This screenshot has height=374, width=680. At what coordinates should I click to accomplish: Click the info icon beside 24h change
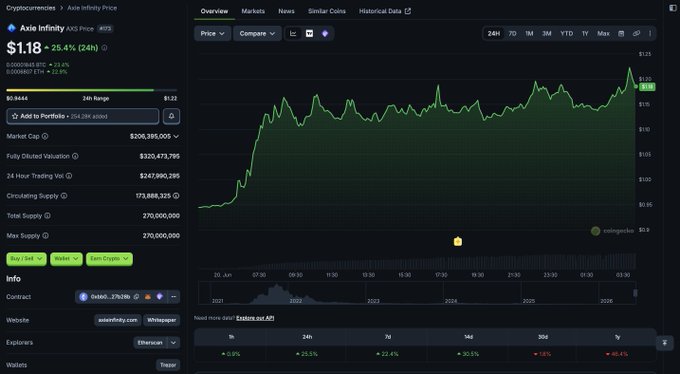pos(104,48)
